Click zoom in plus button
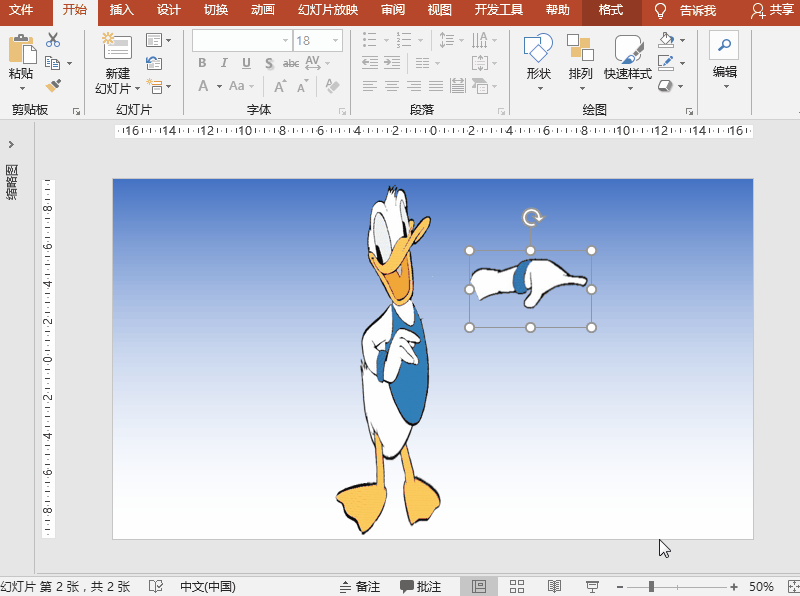Viewport: 800px width, 596px height. (734, 587)
